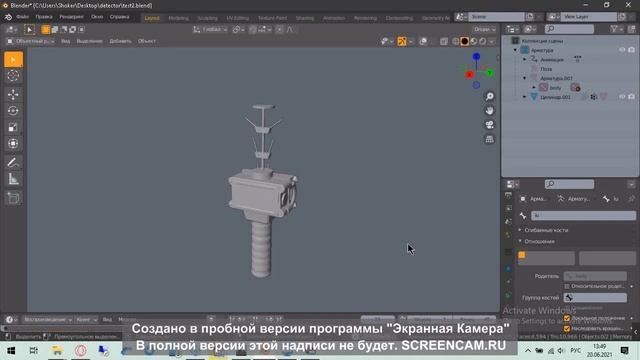Switch to the Sculpting workspace tab
Screen dimensions: 640x360
click(207, 18)
